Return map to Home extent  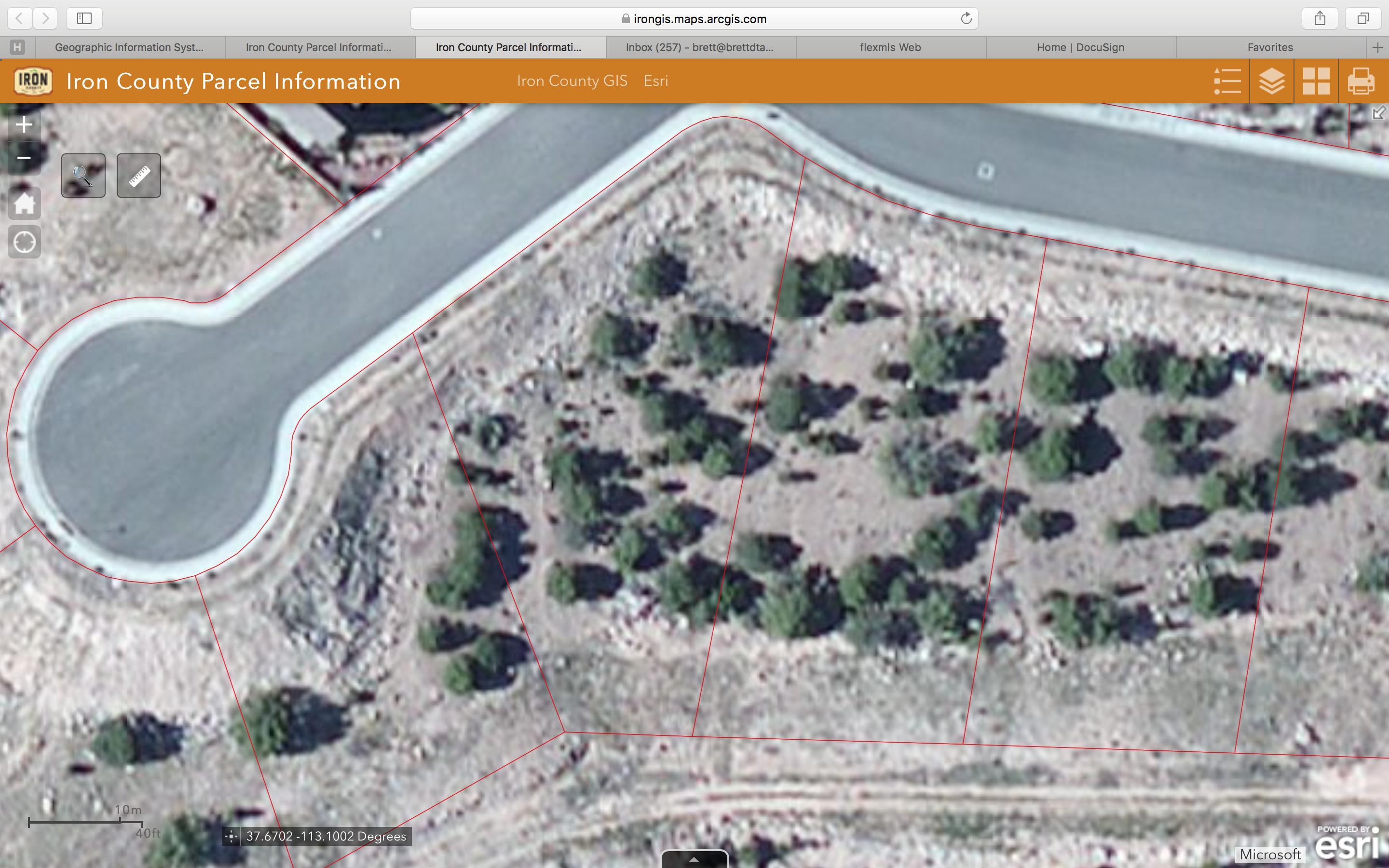pos(24,203)
